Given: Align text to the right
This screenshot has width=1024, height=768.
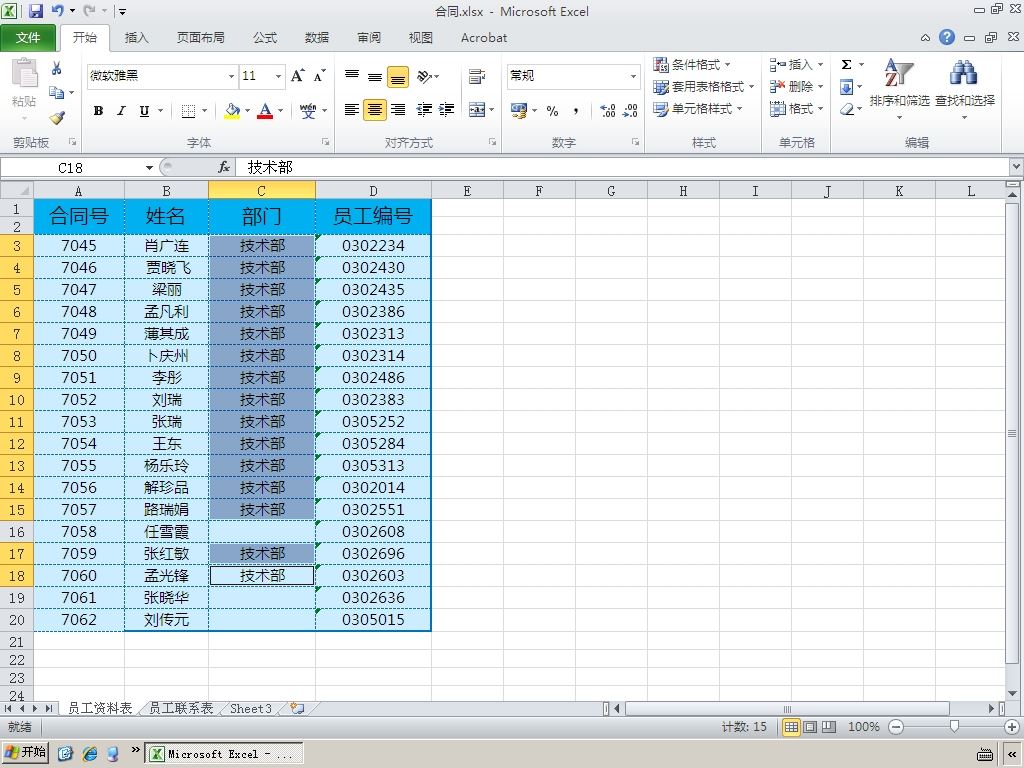Looking at the screenshot, I should (x=398, y=110).
